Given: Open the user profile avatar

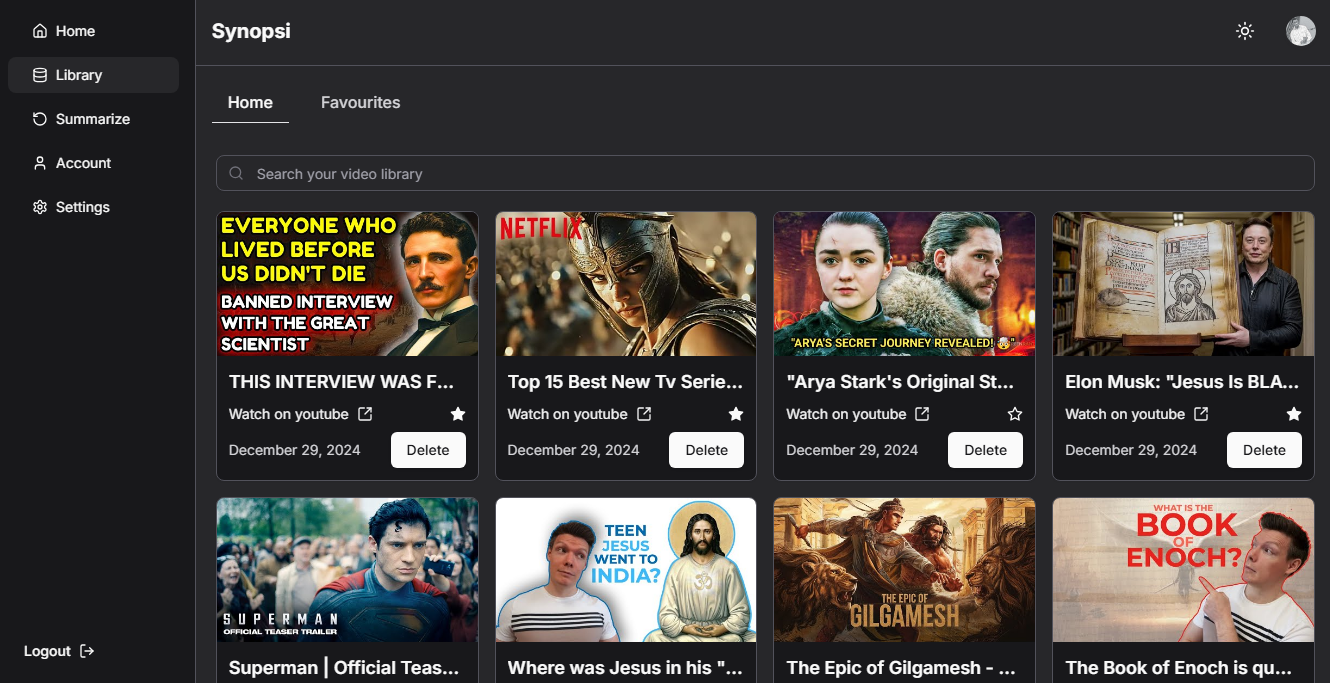Looking at the screenshot, I should (1300, 31).
